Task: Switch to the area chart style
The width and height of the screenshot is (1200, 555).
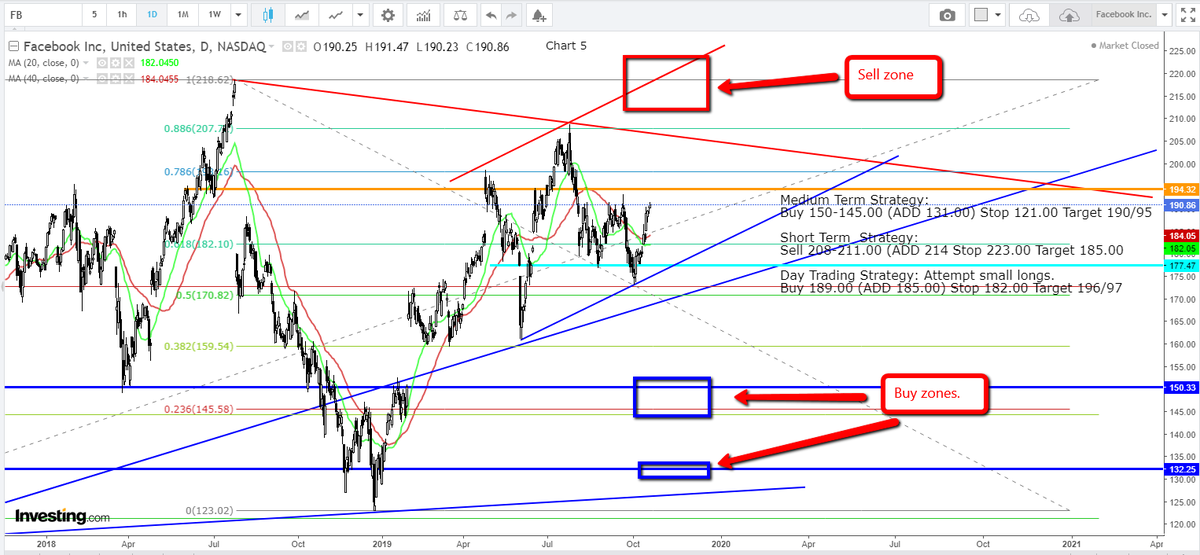Action: pos(304,15)
